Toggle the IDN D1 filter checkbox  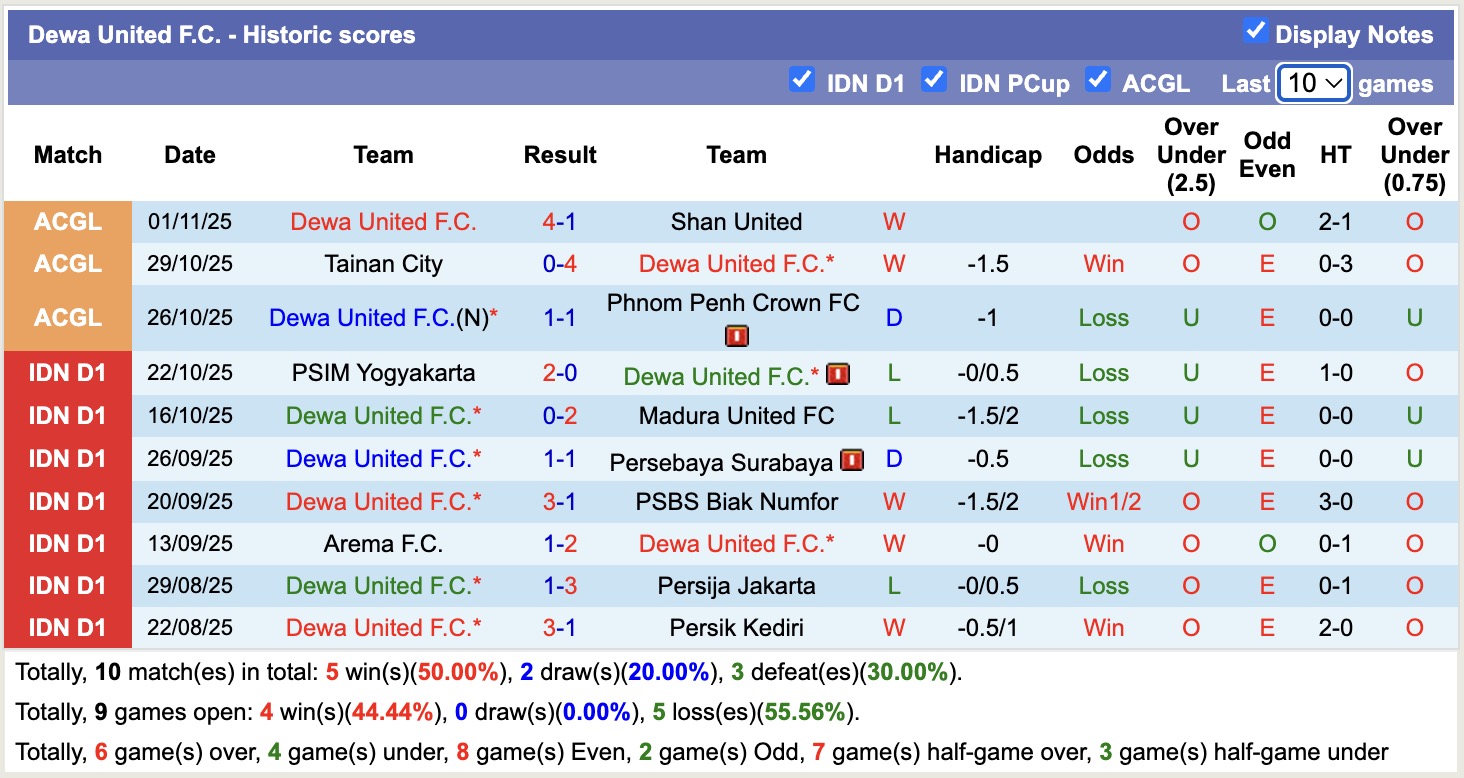pos(802,80)
